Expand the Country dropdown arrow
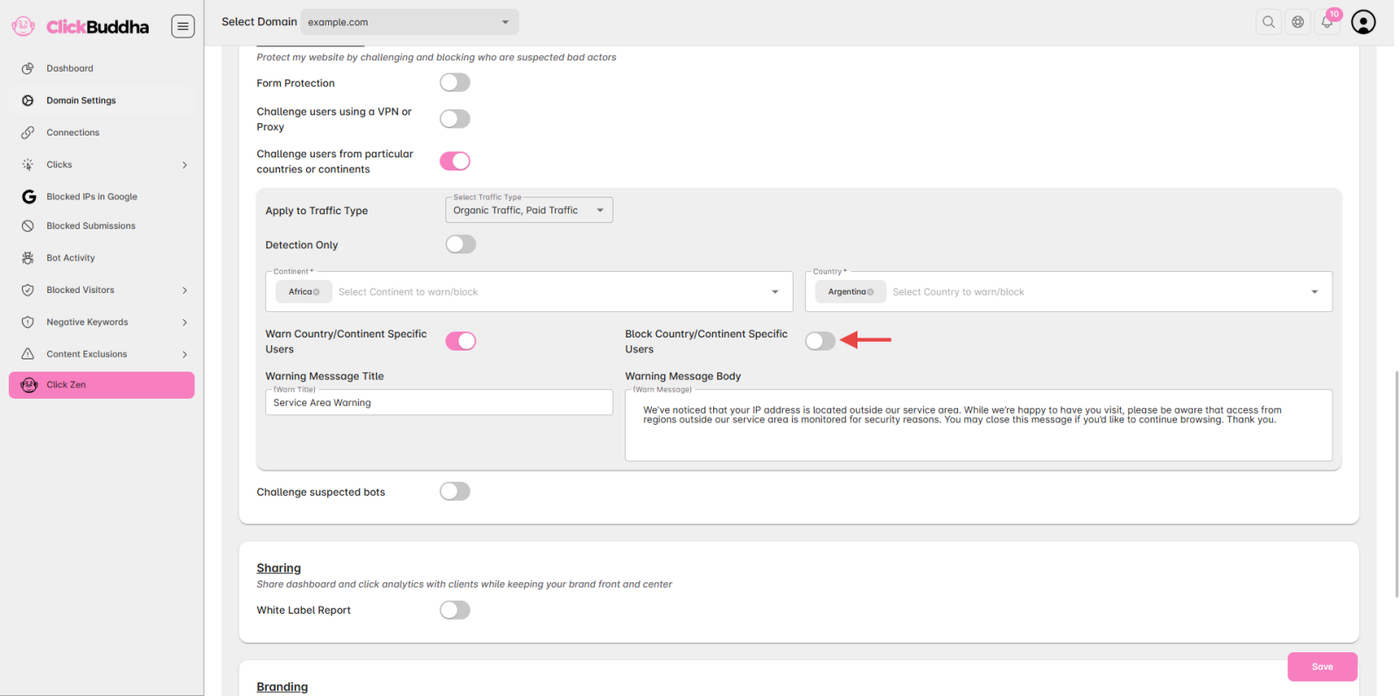Viewport: 1400px width, 696px height. (x=1314, y=292)
